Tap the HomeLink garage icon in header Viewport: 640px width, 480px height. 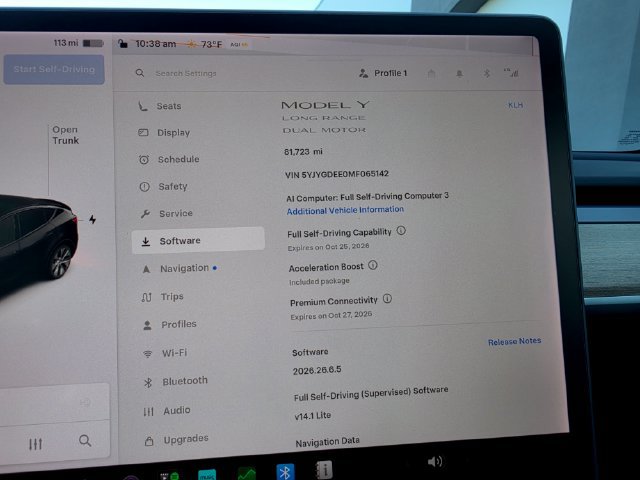pyautogui.click(x=431, y=73)
